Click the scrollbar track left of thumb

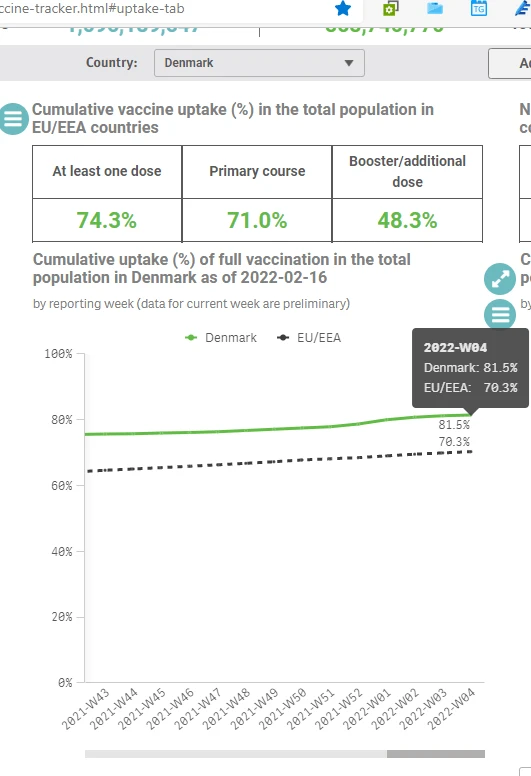236,754
